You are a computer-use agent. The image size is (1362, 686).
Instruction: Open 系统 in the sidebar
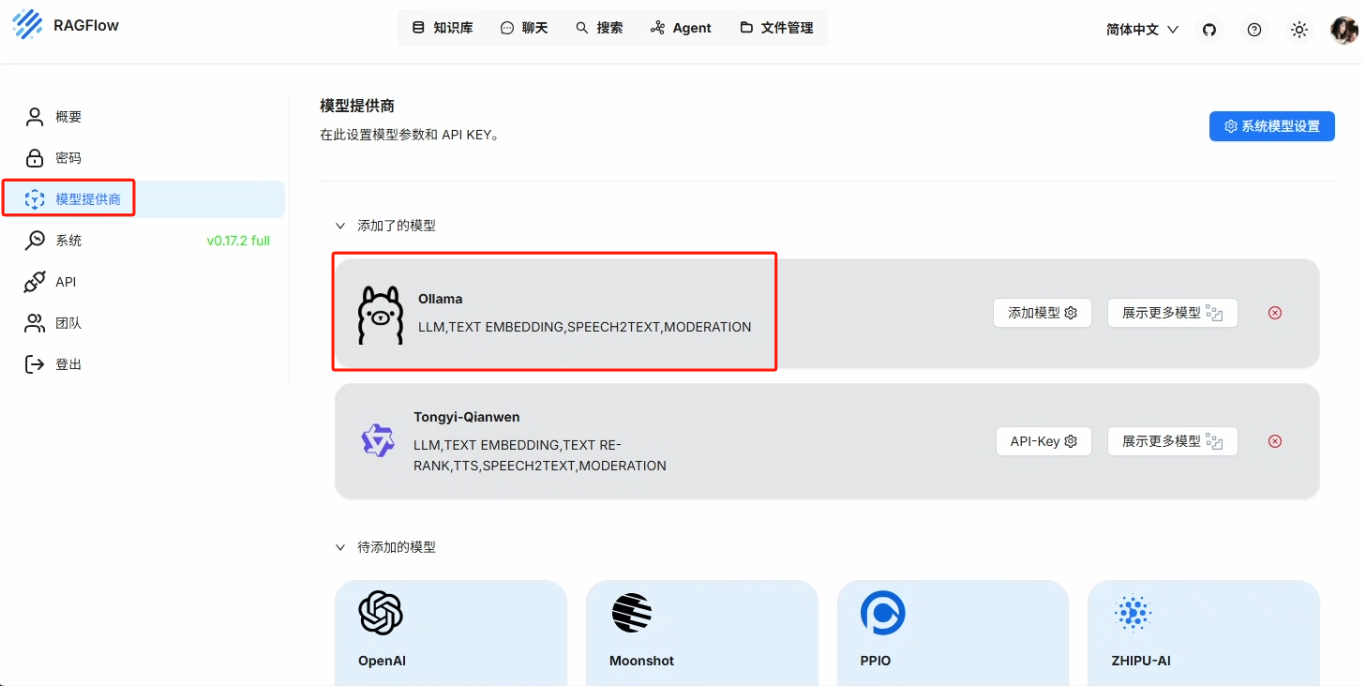(143, 240)
